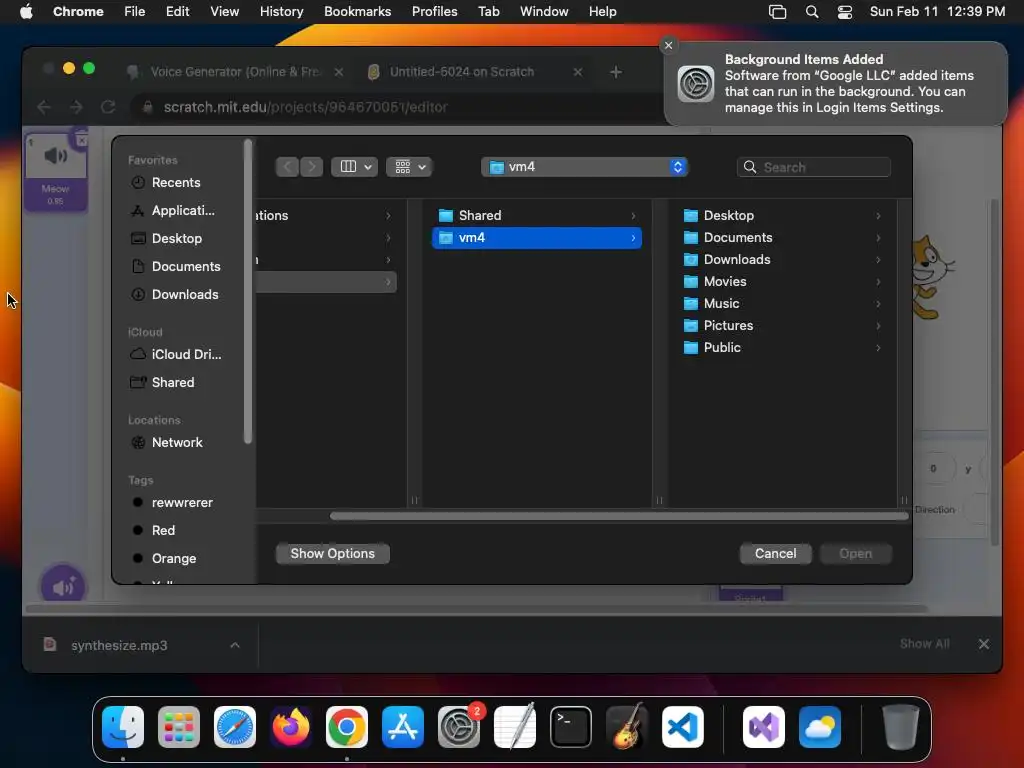The width and height of the screenshot is (1024, 768).
Task: Launch GarageBand from the dock
Action: [627, 727]
